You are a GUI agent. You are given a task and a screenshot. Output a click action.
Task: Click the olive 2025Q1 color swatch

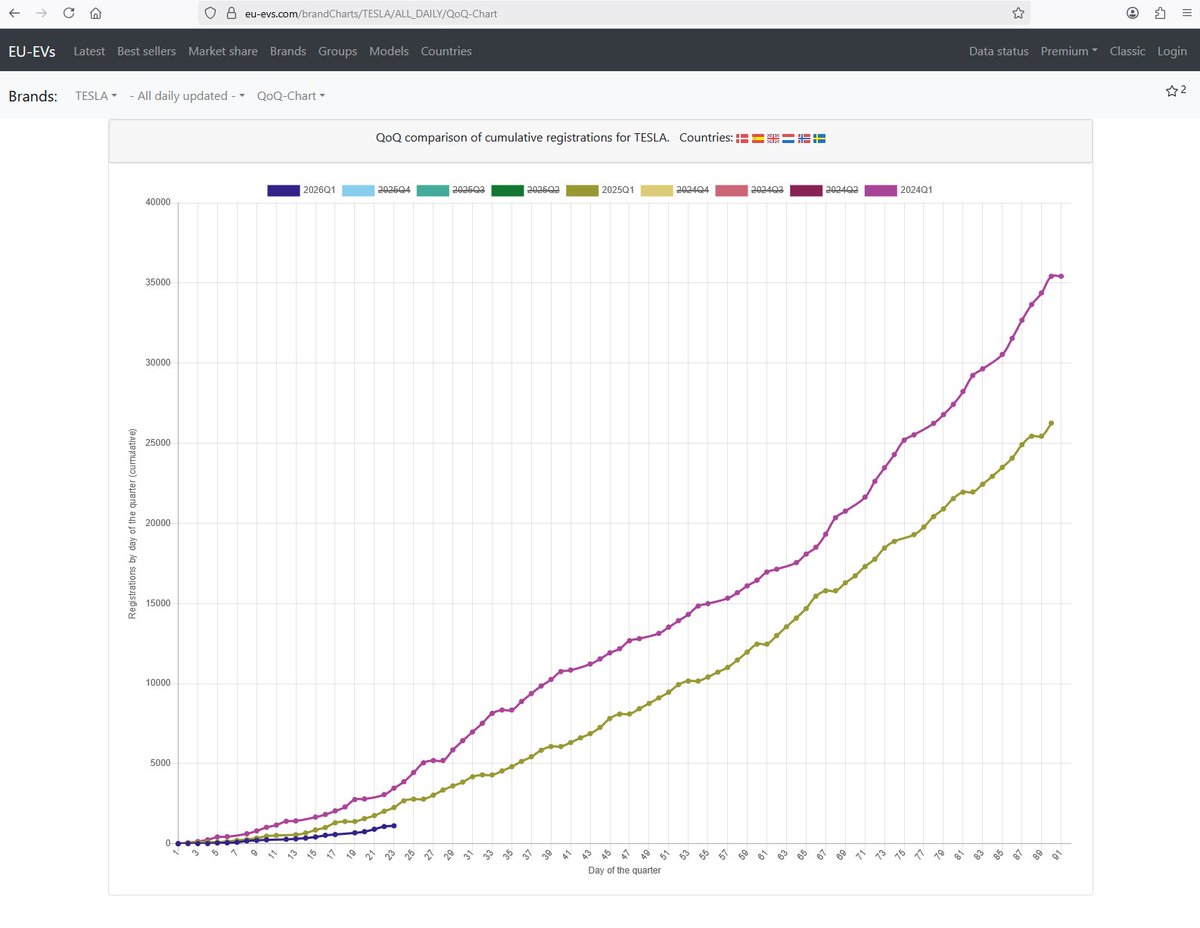[581, 190]
